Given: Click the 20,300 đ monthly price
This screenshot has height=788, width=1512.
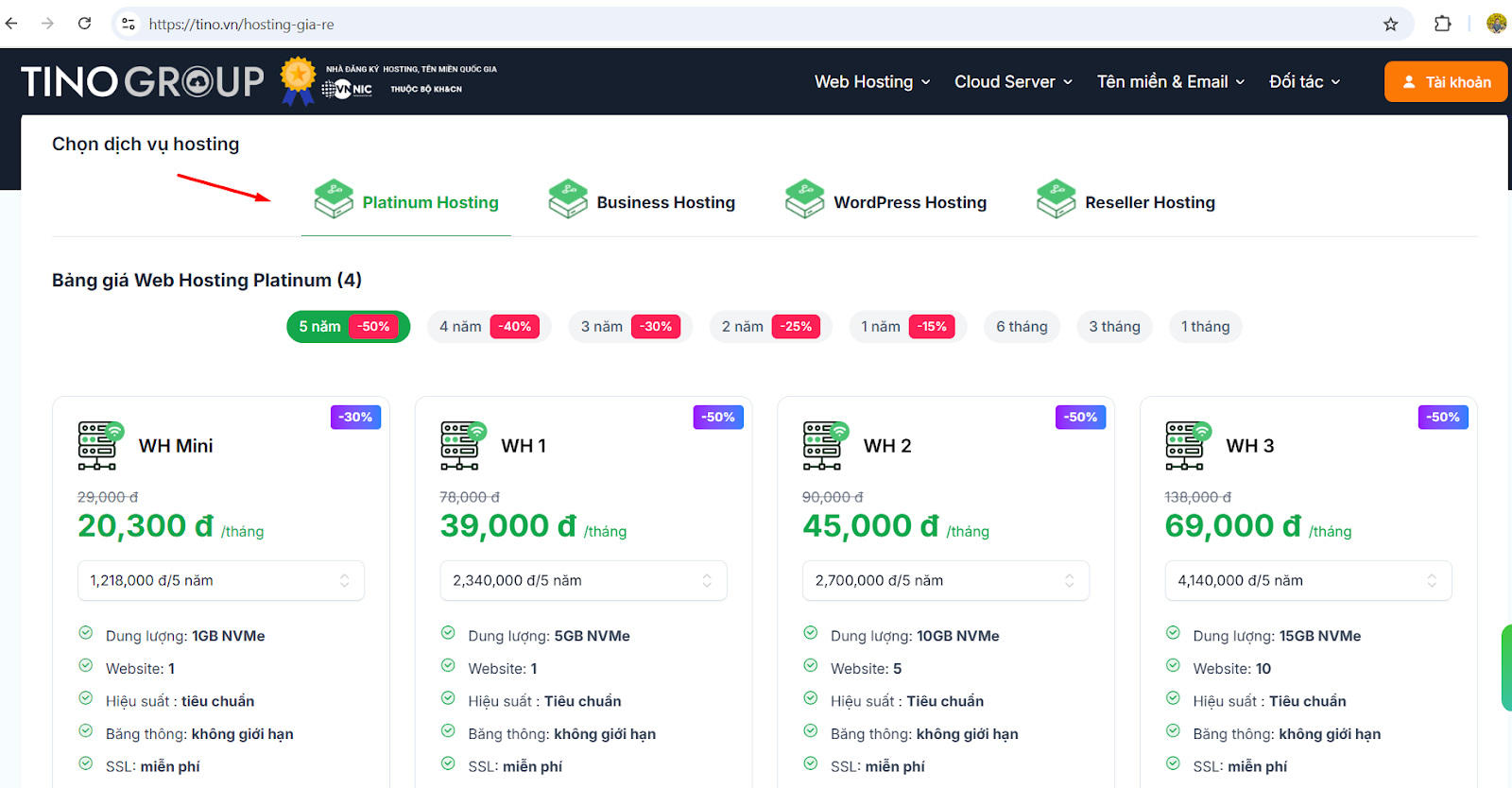Looking at the screenshot, I should point(146,526).
